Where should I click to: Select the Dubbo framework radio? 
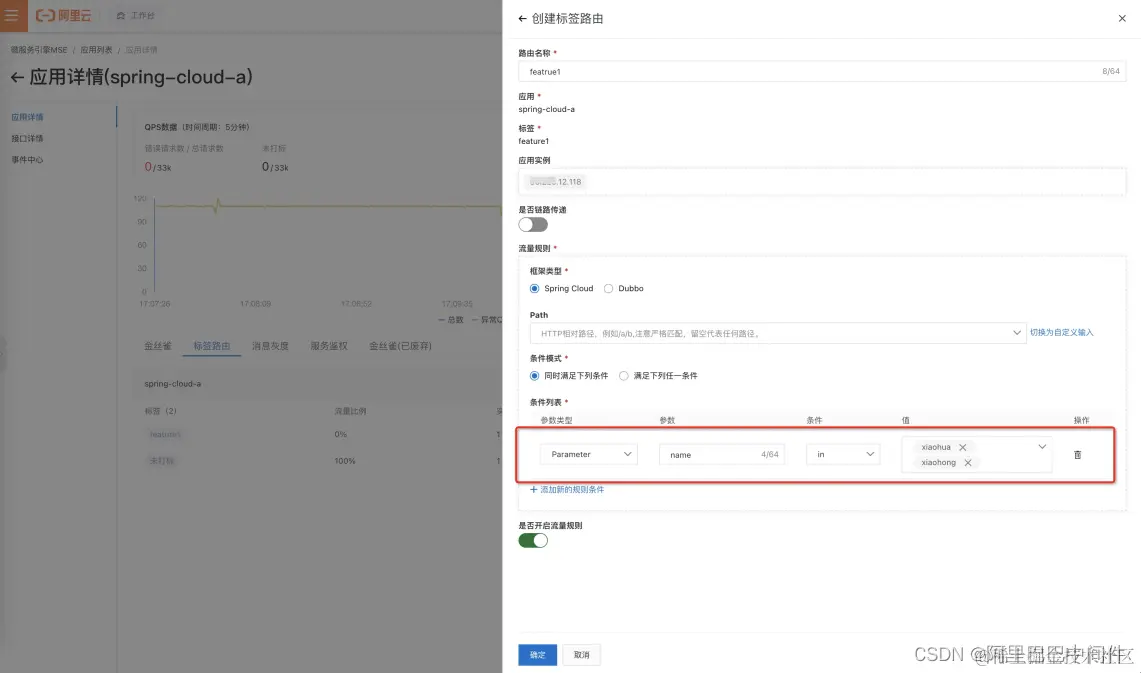coord(608,289)
